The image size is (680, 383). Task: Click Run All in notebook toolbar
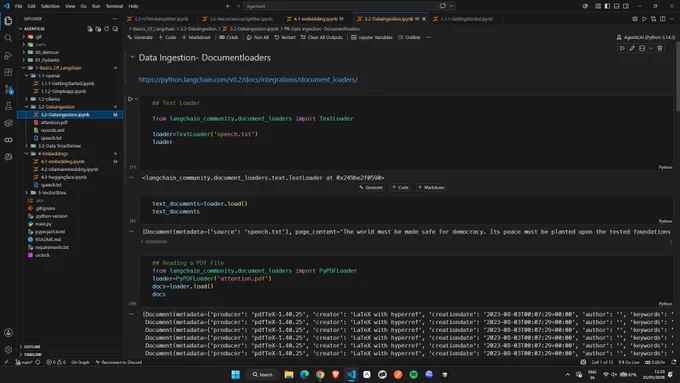pos(258,37)
